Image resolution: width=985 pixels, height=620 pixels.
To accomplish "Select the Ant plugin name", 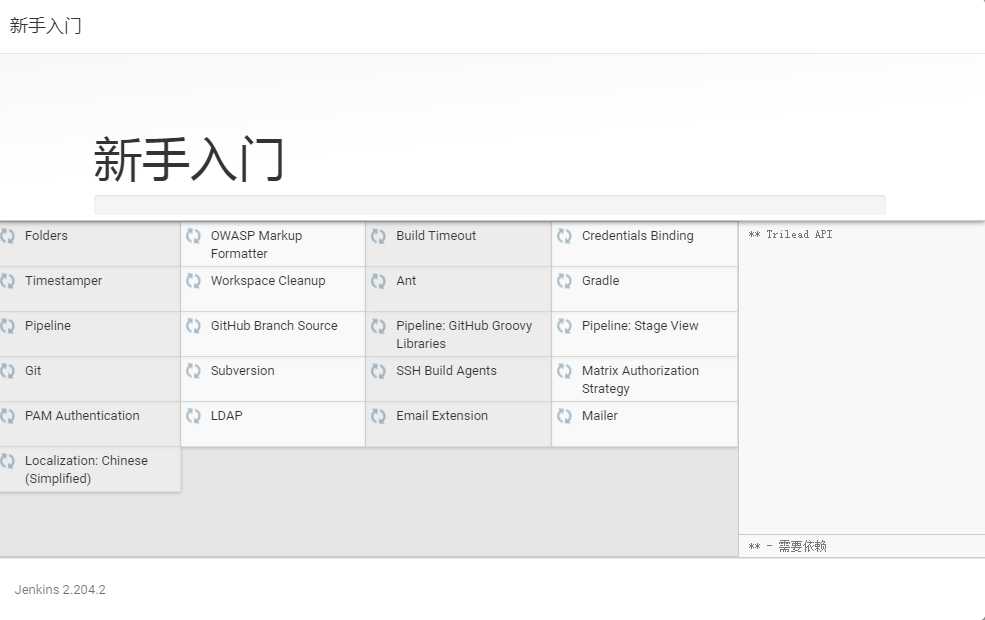I will 406,281.
